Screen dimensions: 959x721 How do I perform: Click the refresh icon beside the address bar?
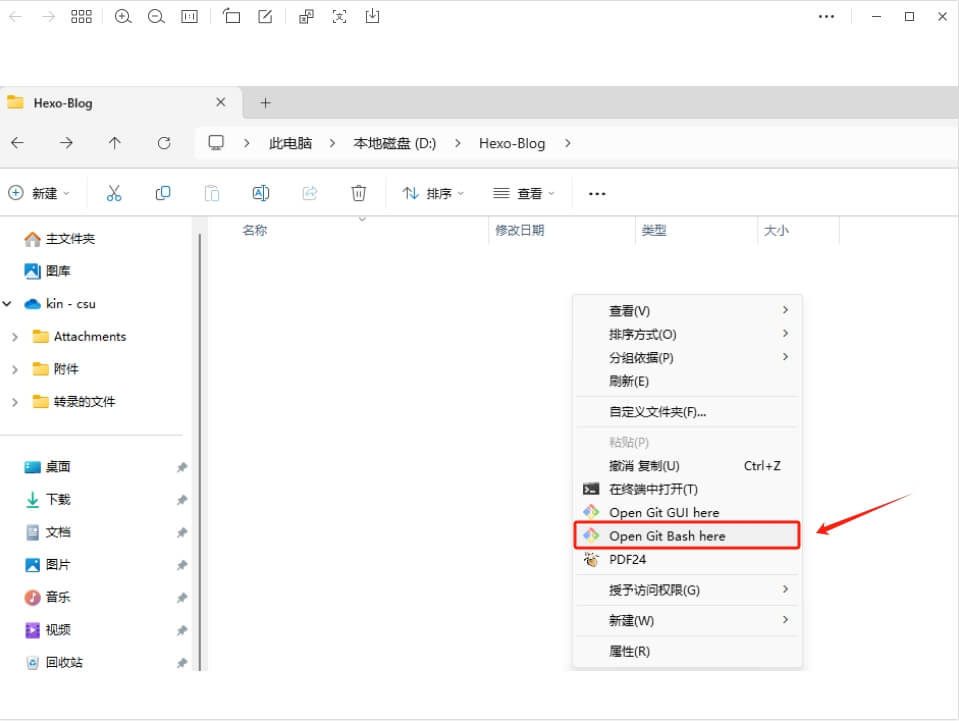[164, 143]
